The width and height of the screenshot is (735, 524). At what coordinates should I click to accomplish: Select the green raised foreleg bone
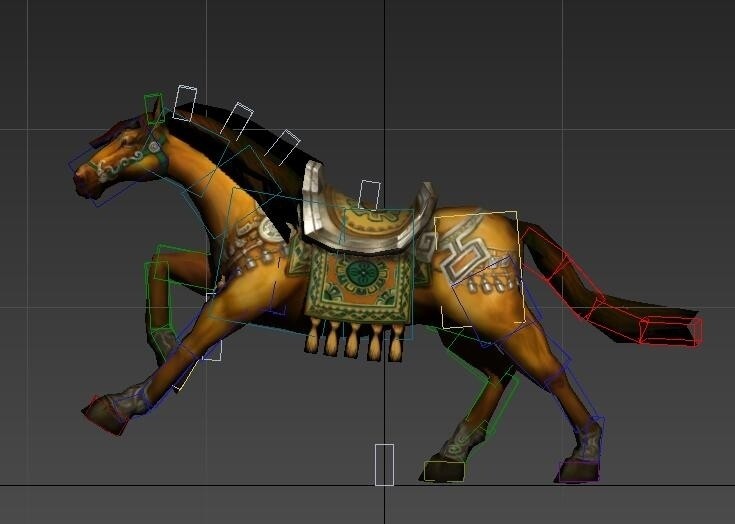tap(158, 295)
